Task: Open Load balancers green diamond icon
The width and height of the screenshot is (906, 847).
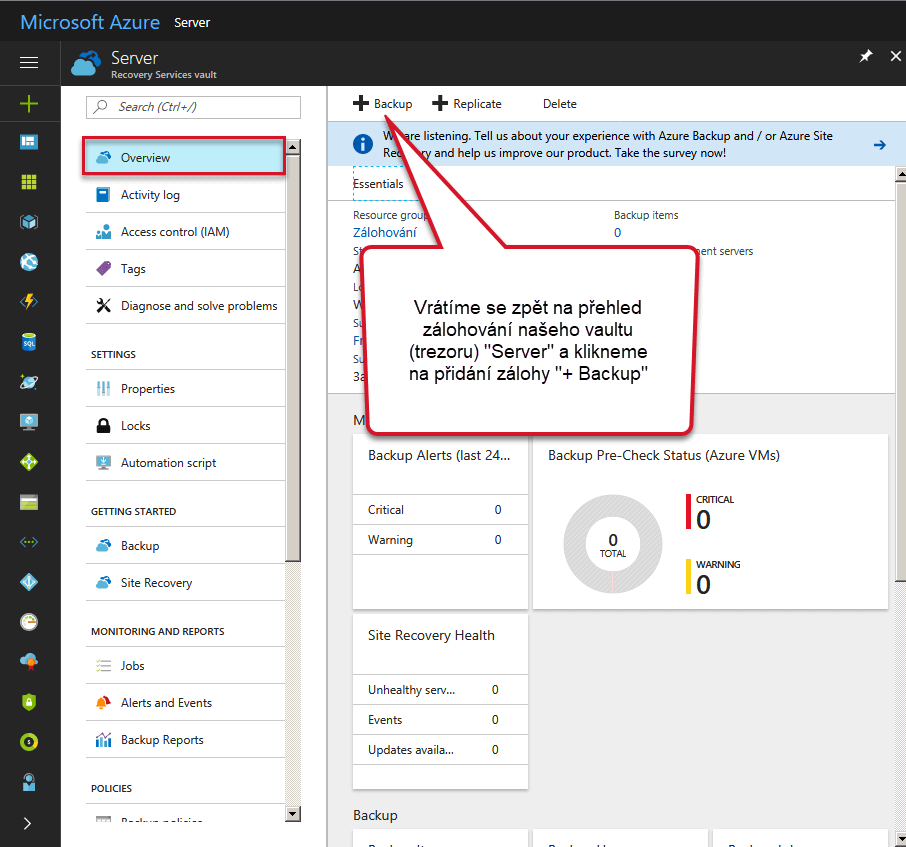Action: (29, 462)
